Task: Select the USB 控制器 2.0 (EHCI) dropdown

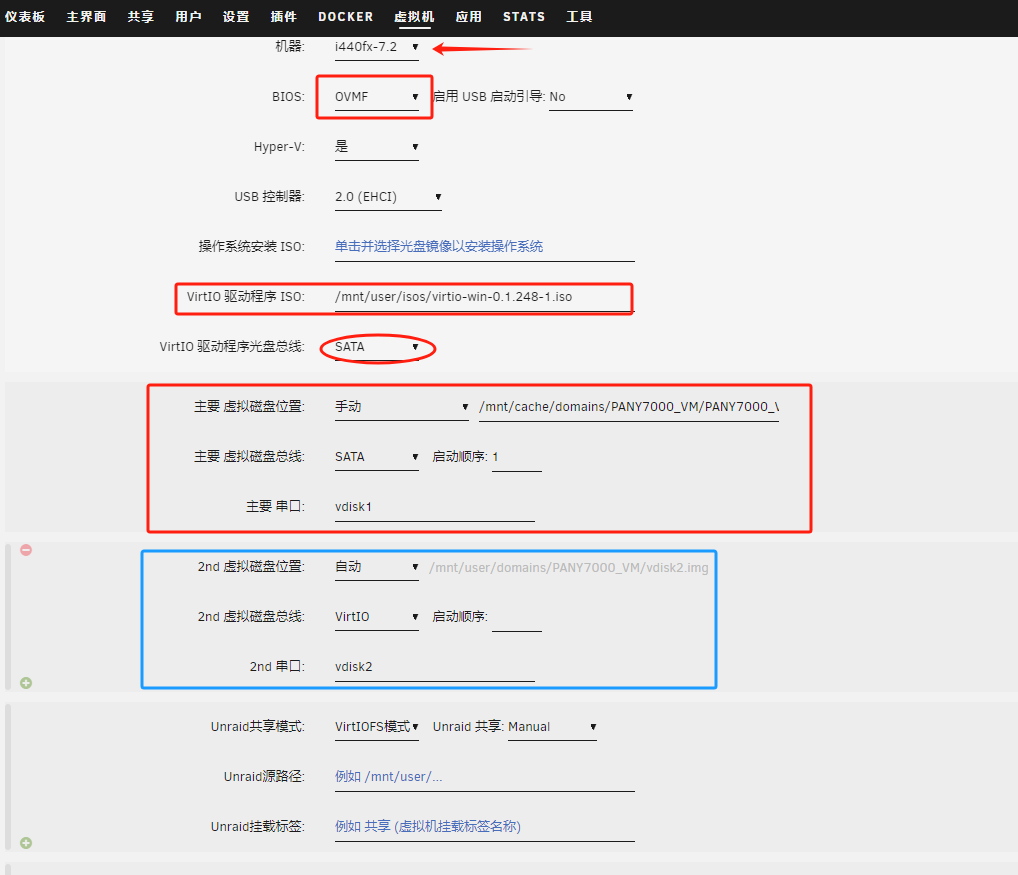Action: coord(387,197)
